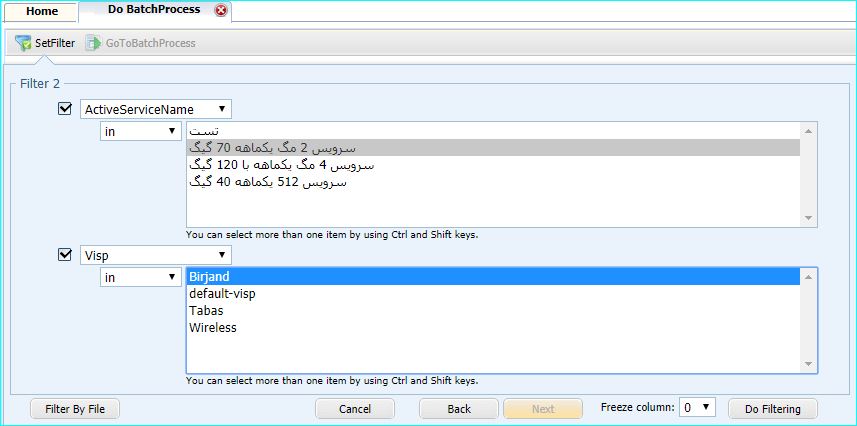Image resolution: width=857 pixels, height=426 pixels.
Task: Switch to the Home tab
Action: pos(41,12)
